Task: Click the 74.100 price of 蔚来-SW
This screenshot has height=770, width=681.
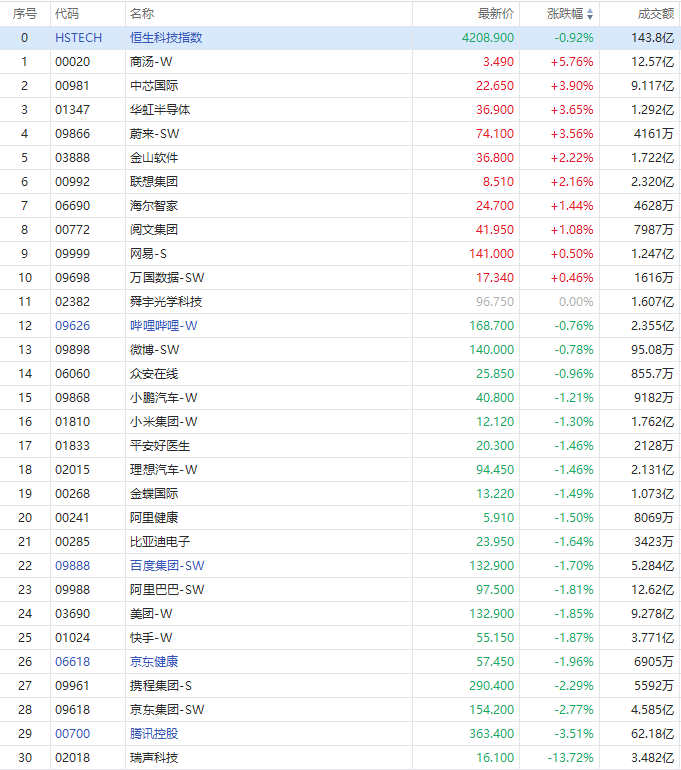Action: (x=495, y=134)
